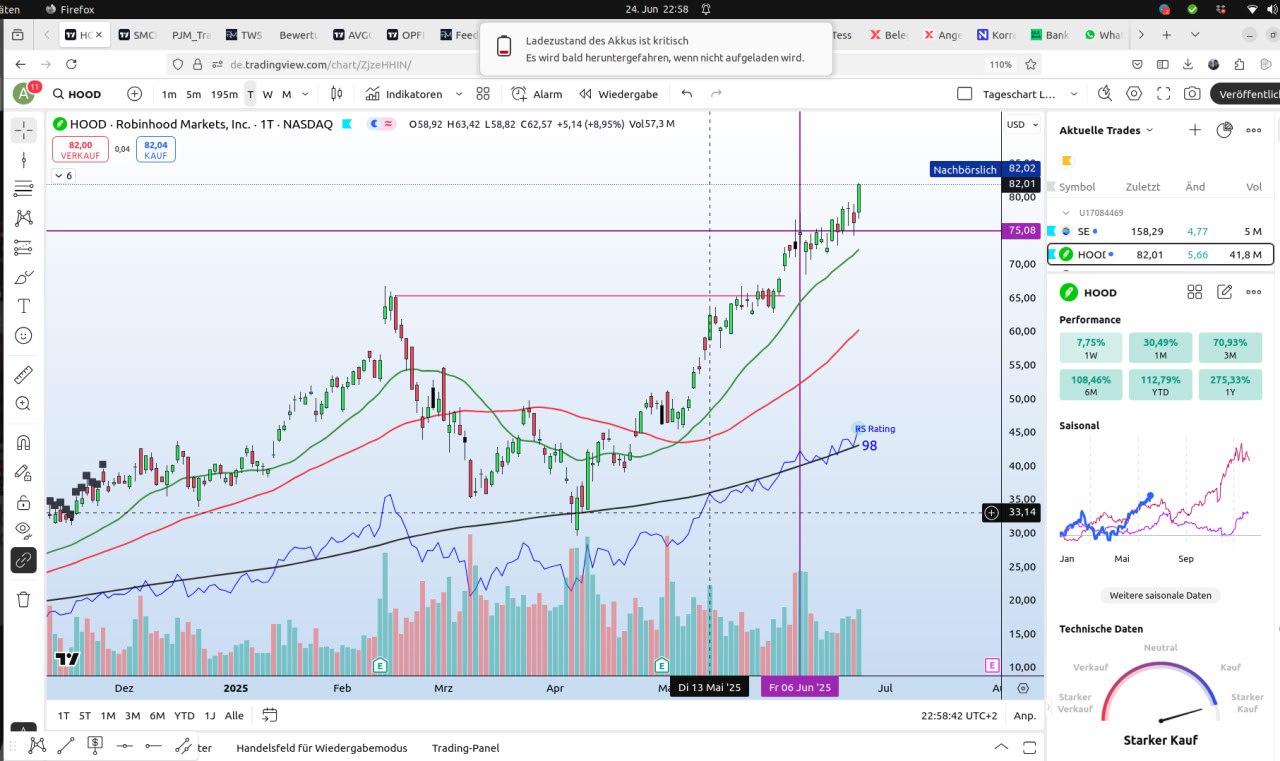
Task: Tick the Tageschart layout checkbox
Action: click(964, 94)
